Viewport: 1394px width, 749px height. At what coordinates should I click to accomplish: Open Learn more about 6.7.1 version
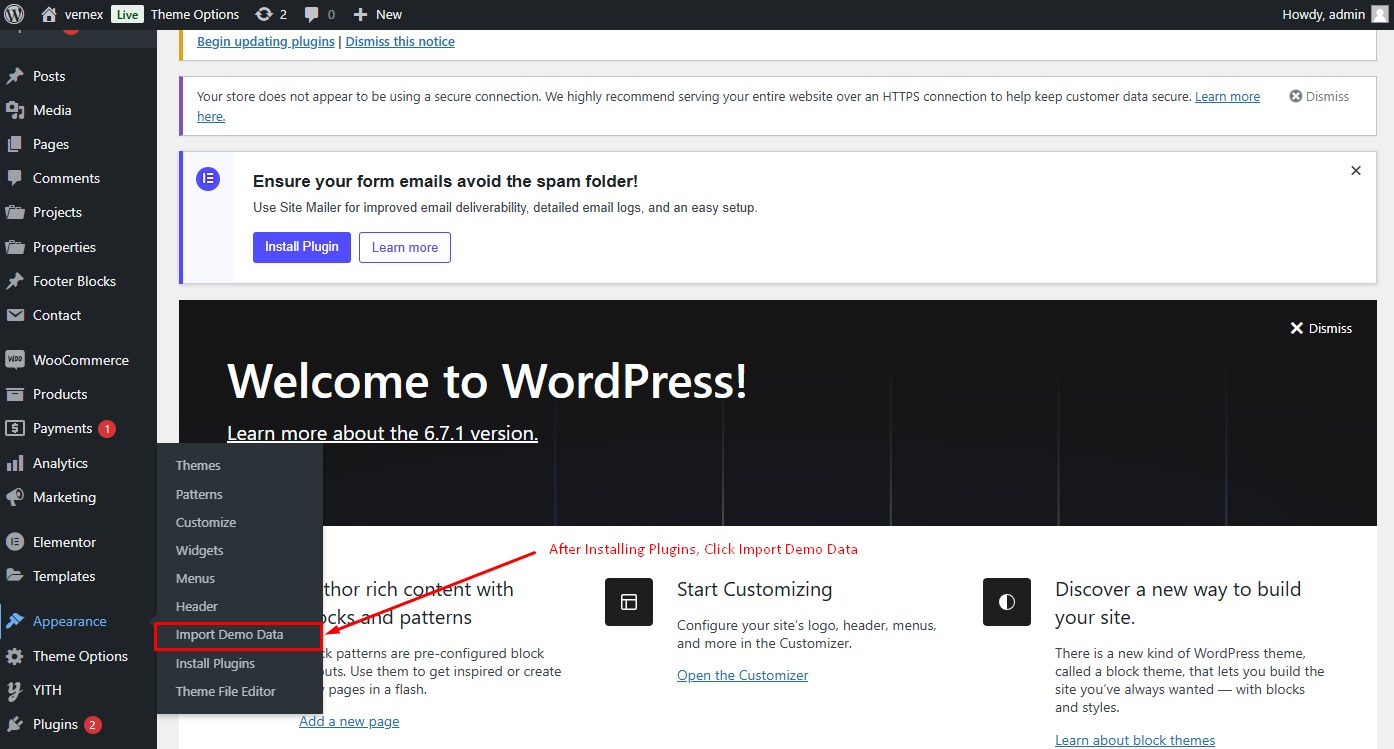(x=382, y=433)
